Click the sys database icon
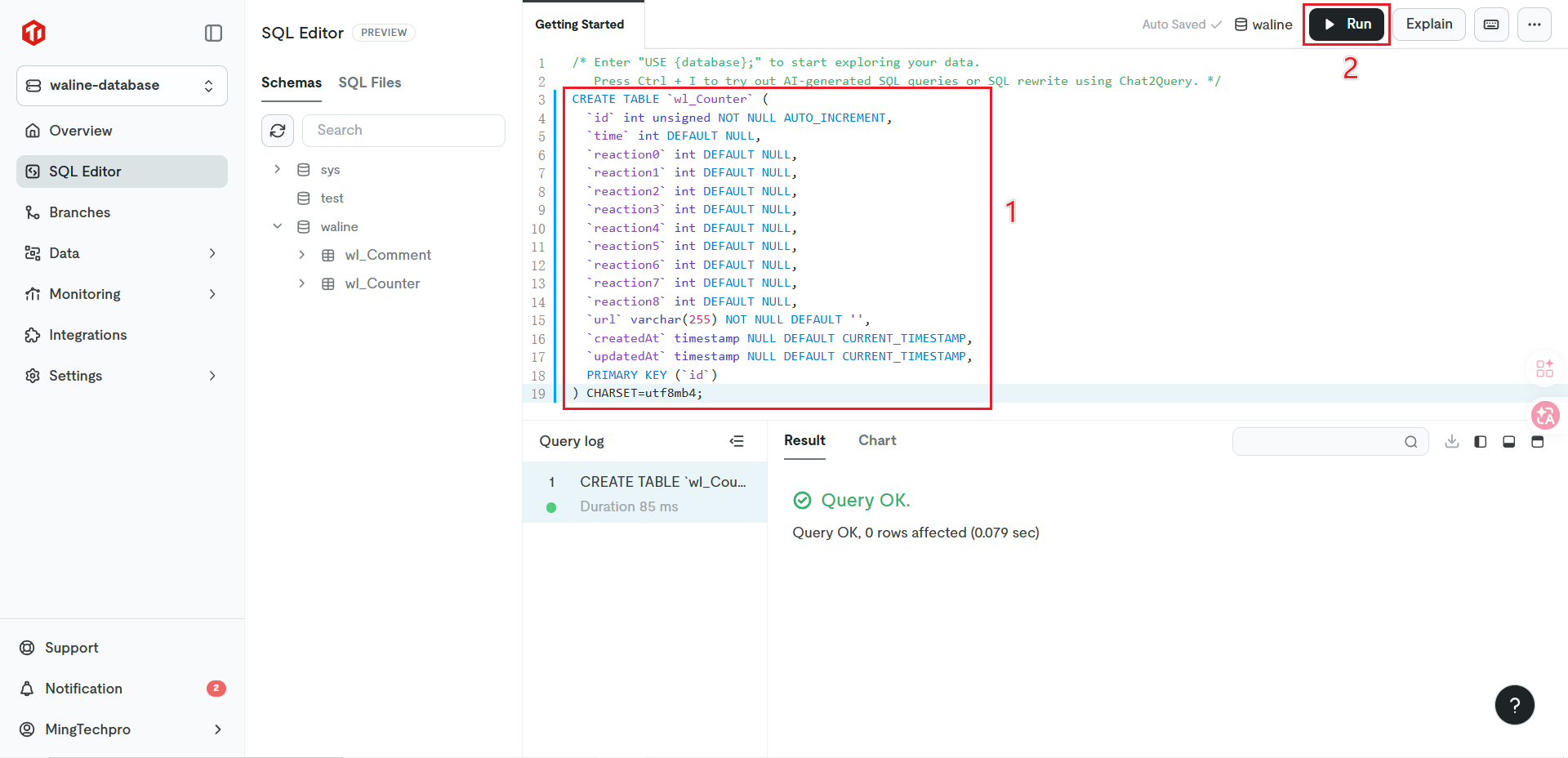Screen dimensions: 1568x758 [x=304, y=170]
